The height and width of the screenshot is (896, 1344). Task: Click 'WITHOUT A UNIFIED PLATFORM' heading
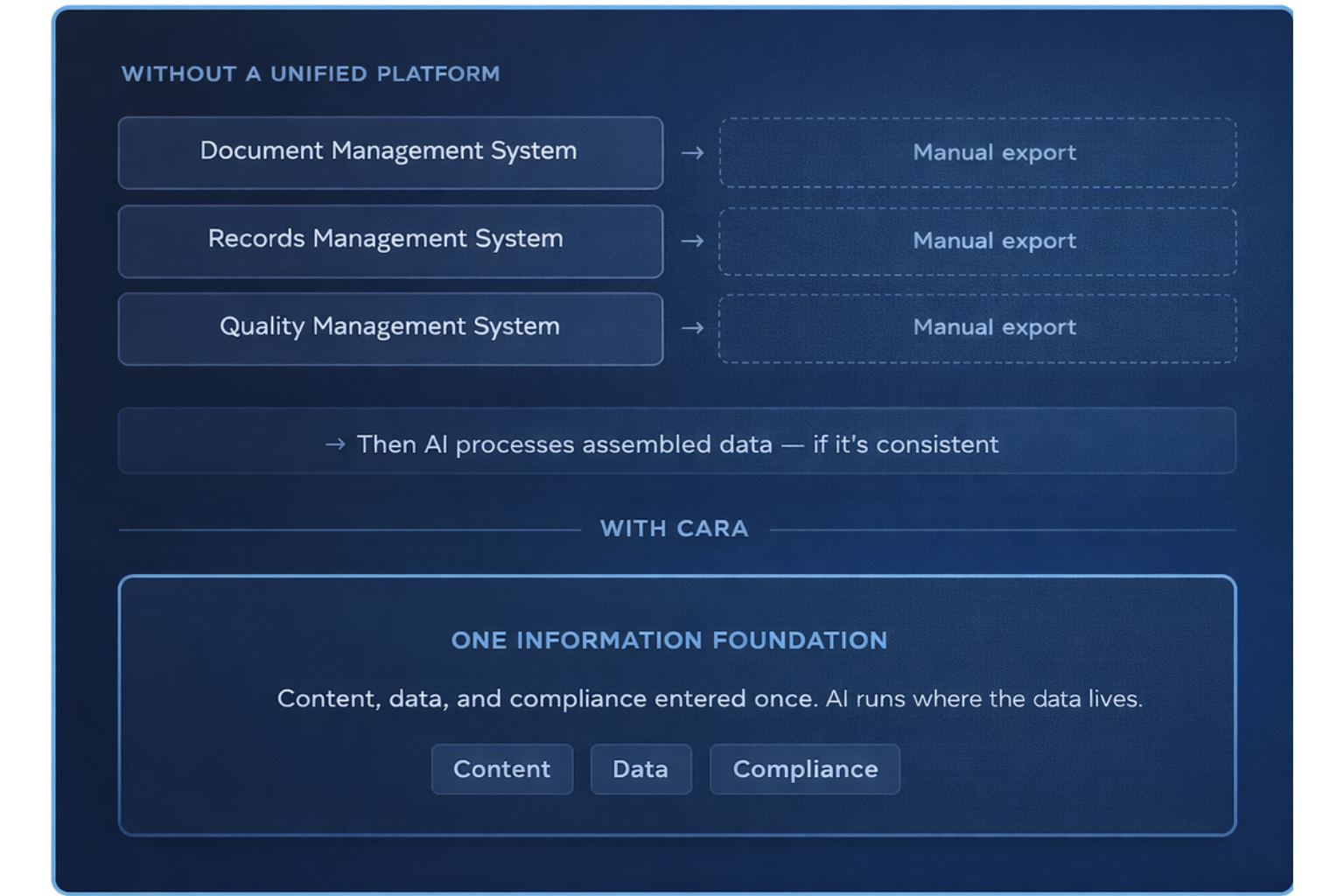pyautogui.click(x=311, y=73)
